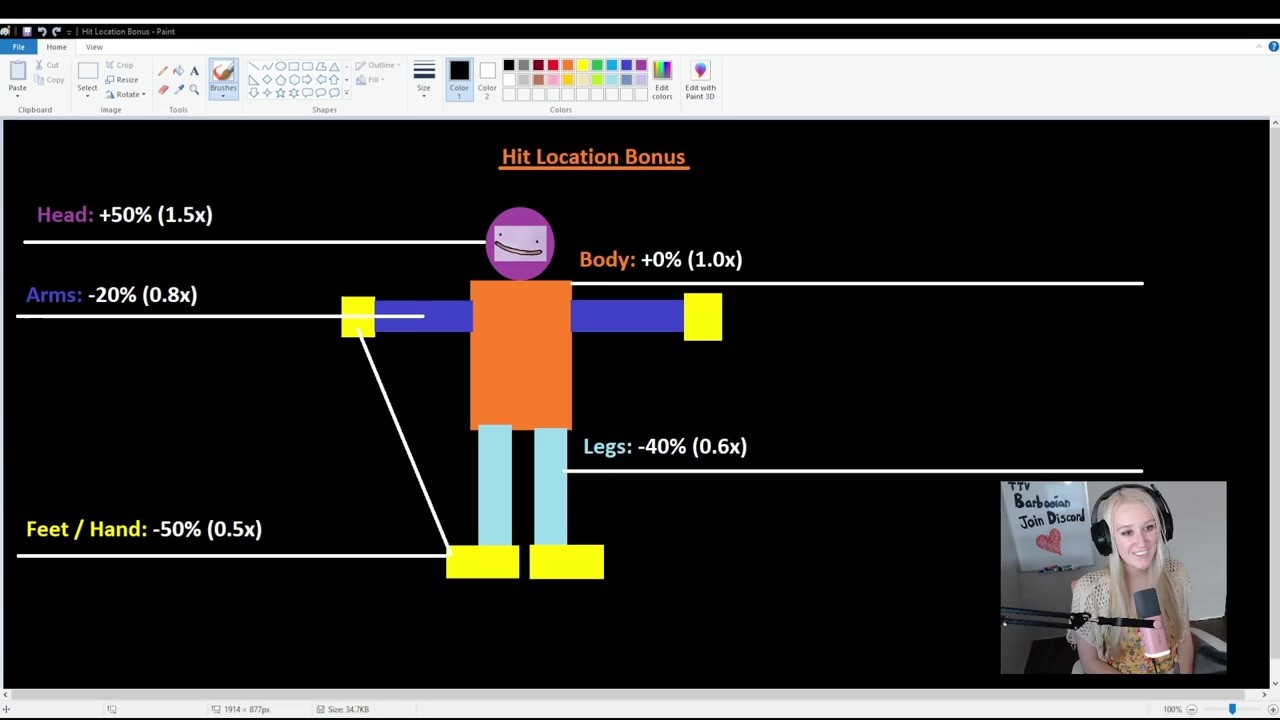Open the File menu
This screenshot has width=1280, height=720.
19,47
